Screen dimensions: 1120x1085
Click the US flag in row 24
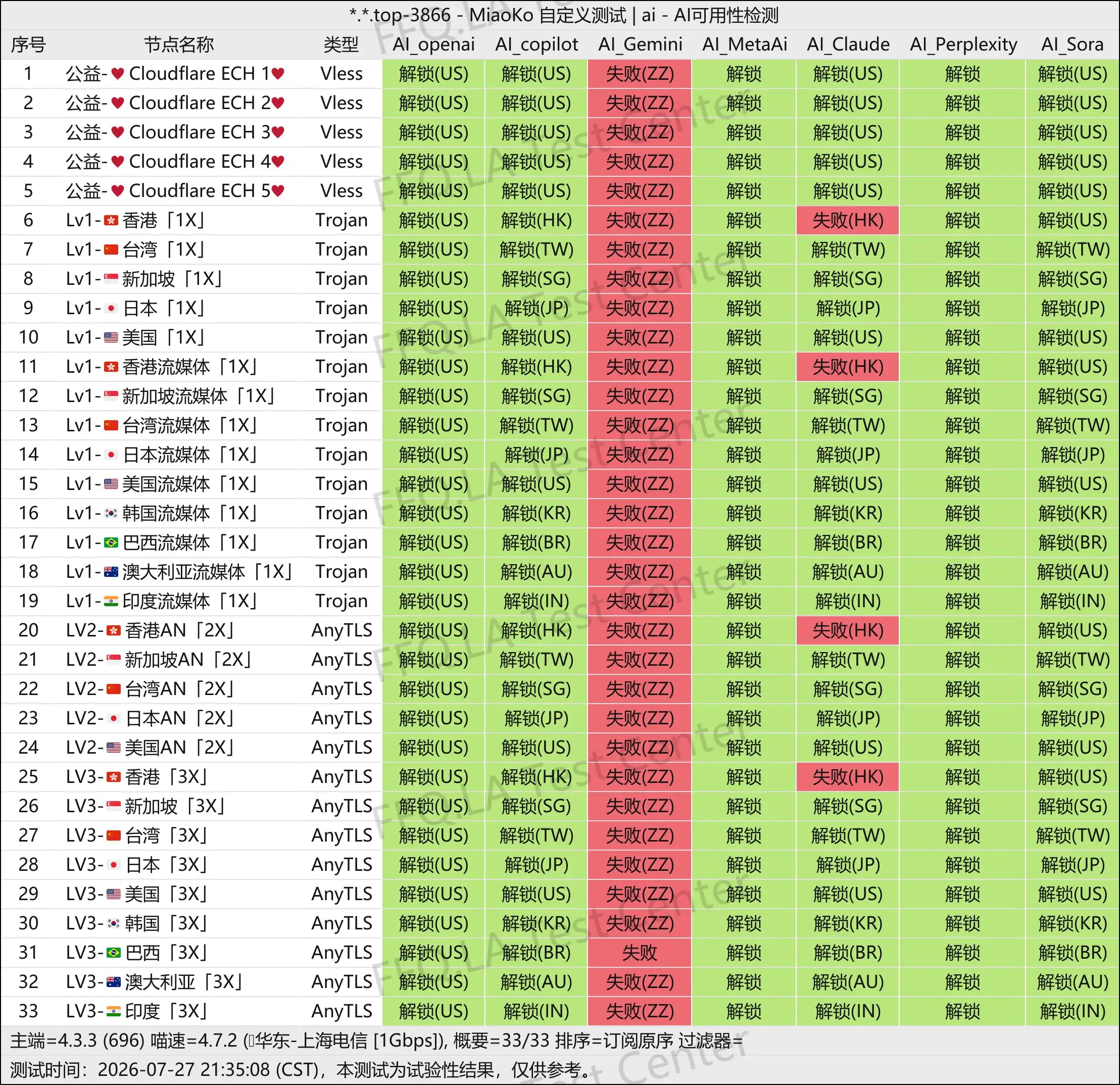coord(114,748)
